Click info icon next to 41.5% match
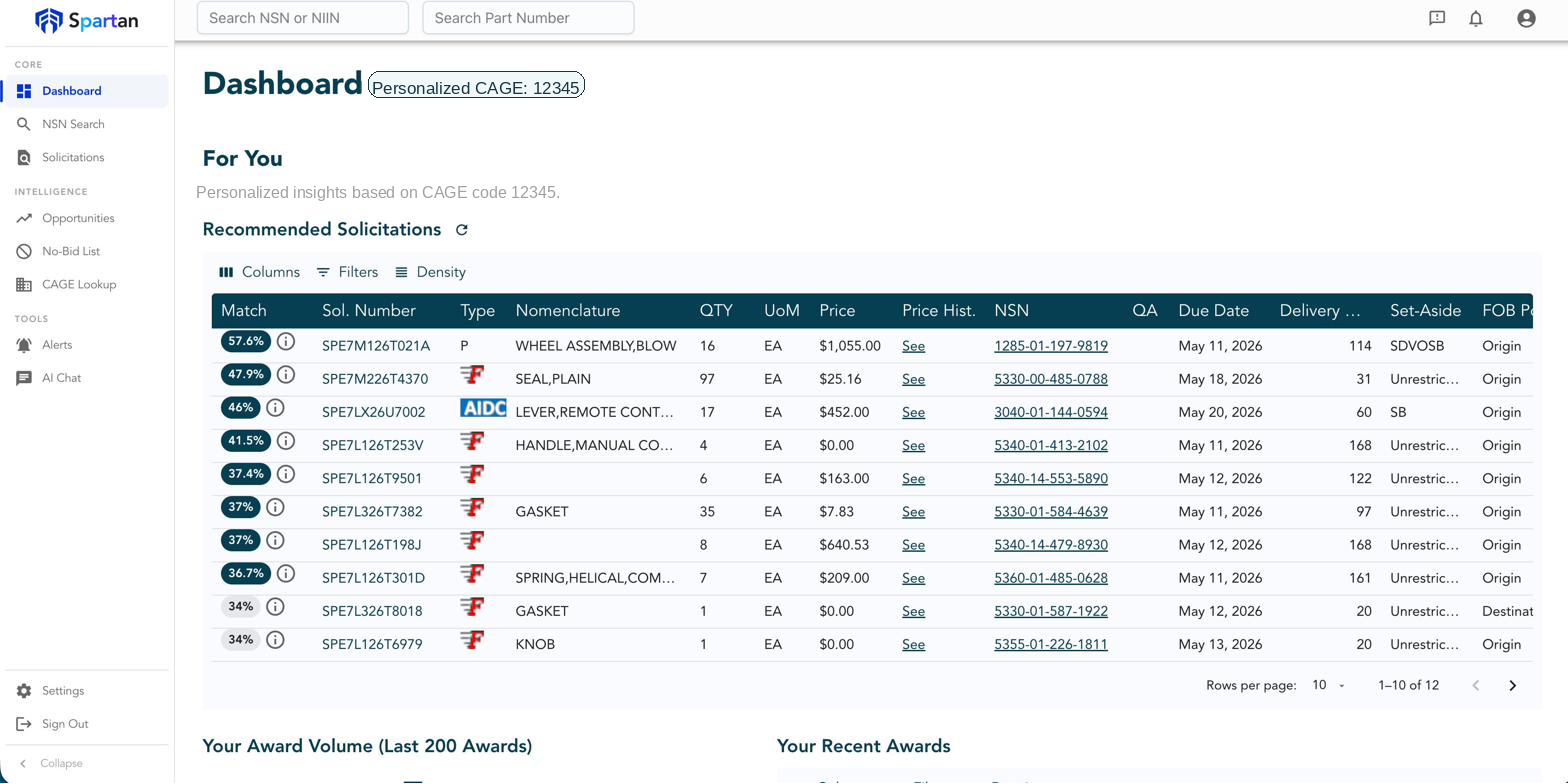This screenshot has width=1568, height=784. pyautogui.click(x=286, y=441)
